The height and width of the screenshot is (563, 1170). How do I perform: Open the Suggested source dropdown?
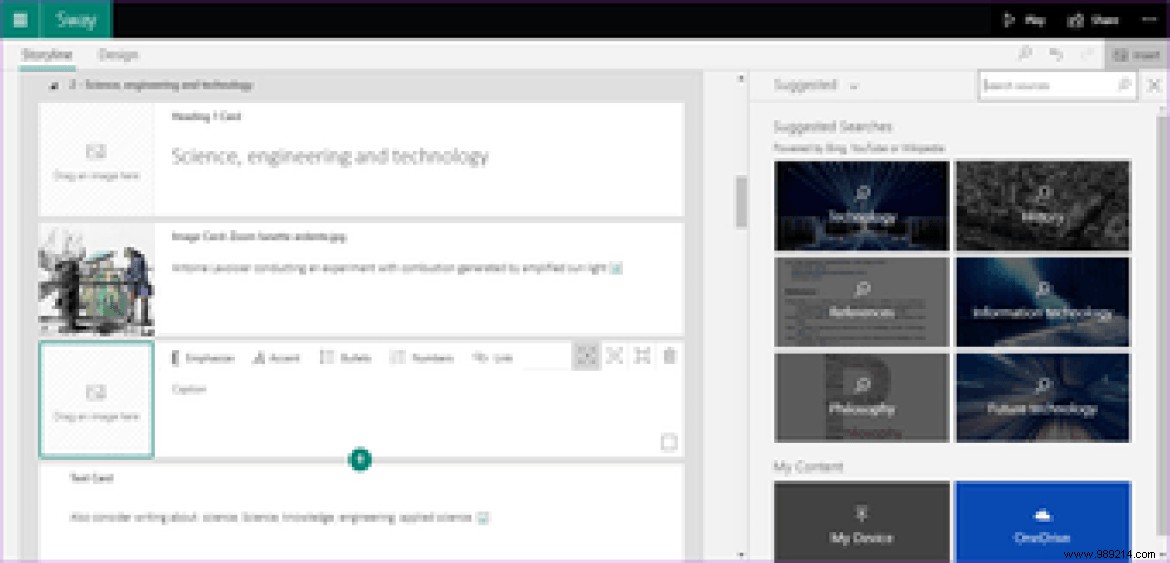pos(816,86)
